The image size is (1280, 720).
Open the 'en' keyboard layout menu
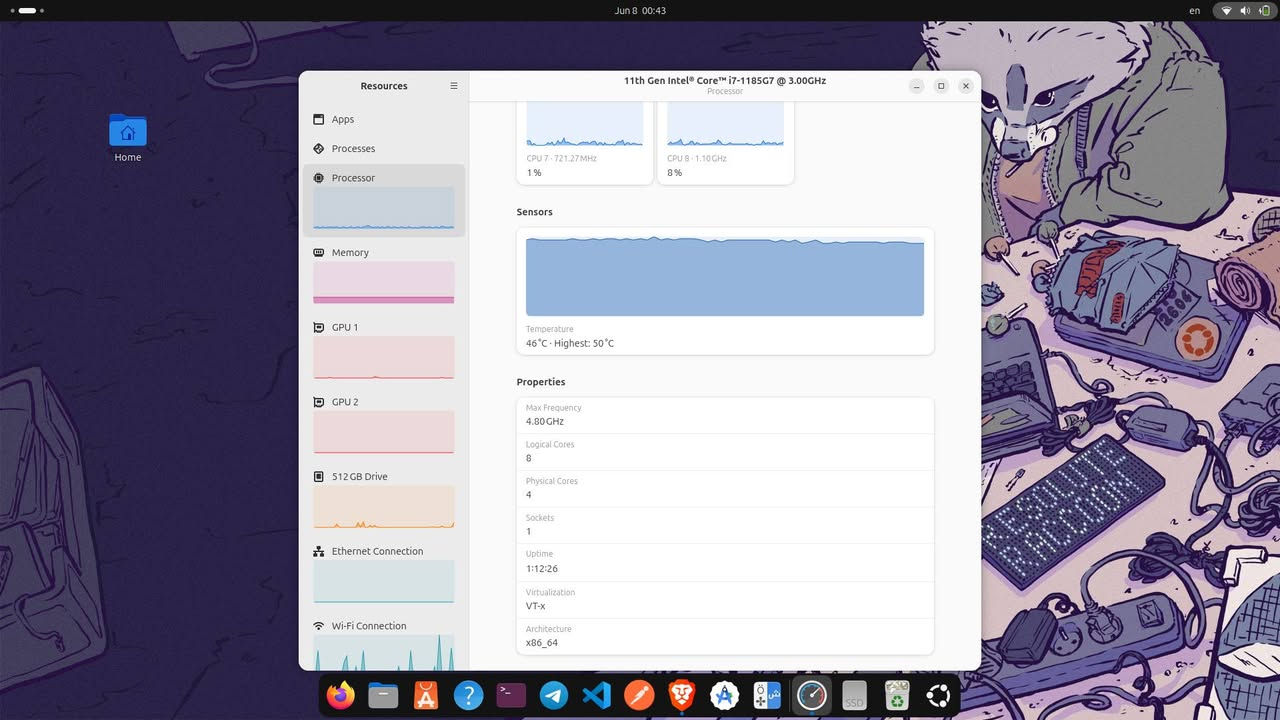click(x=1195, y=10)
